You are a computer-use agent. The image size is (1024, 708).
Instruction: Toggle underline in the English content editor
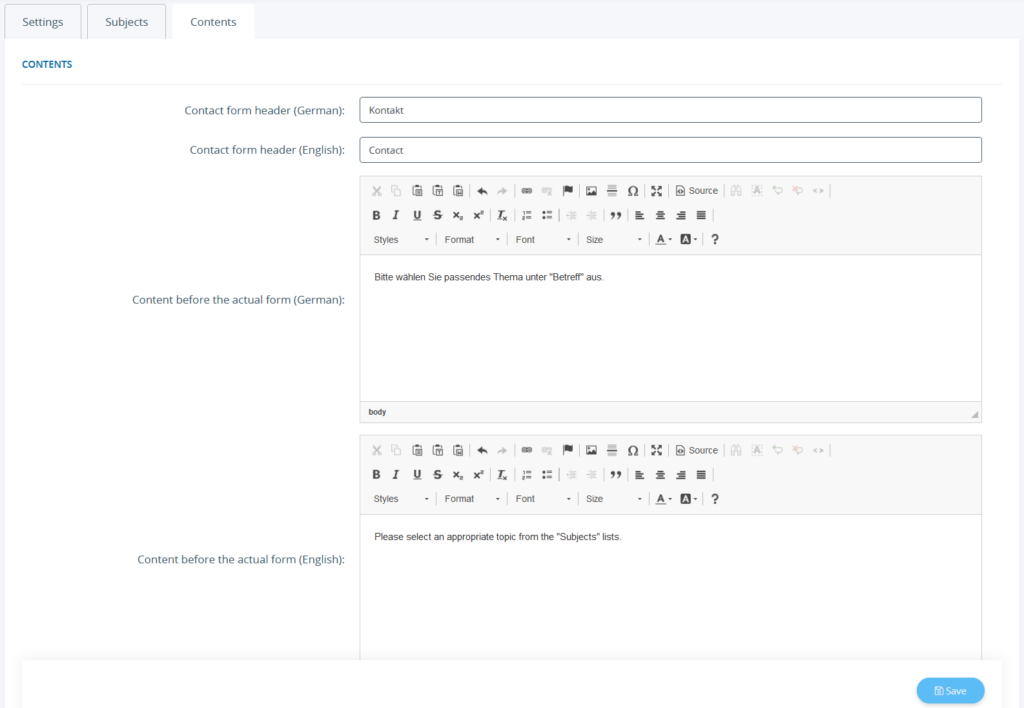click(x=417, y=474)
